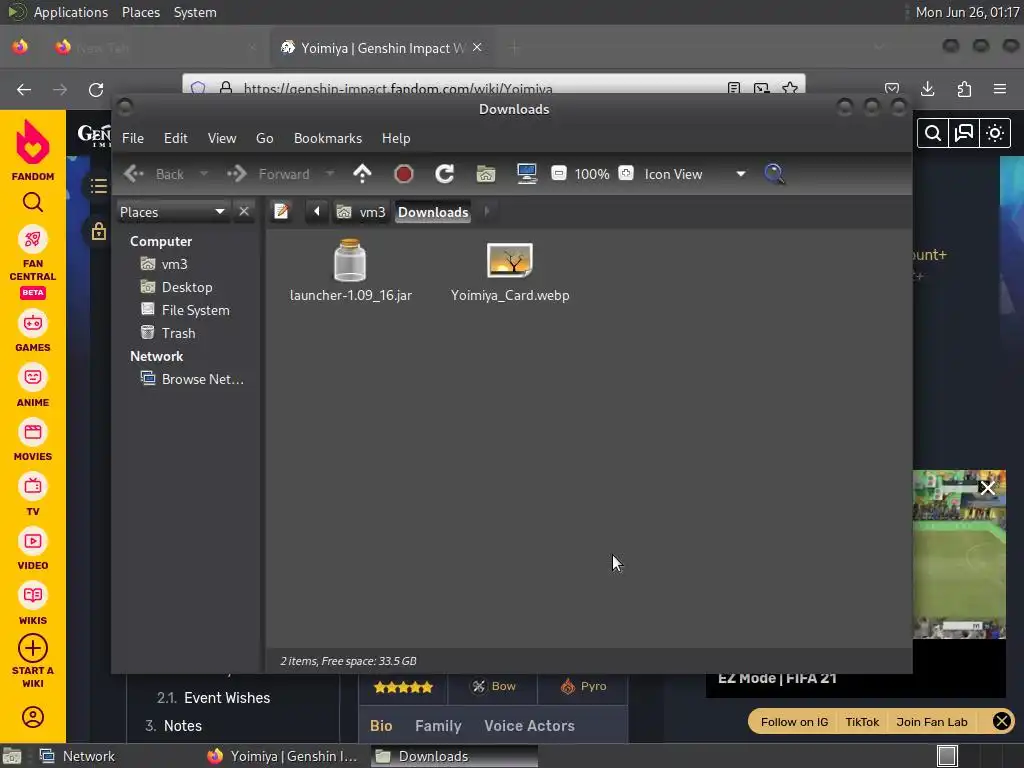1024x768 pixels.
Task: Click Join Fan Lab link
Action: pyautogui.click(x=931, y=722)
